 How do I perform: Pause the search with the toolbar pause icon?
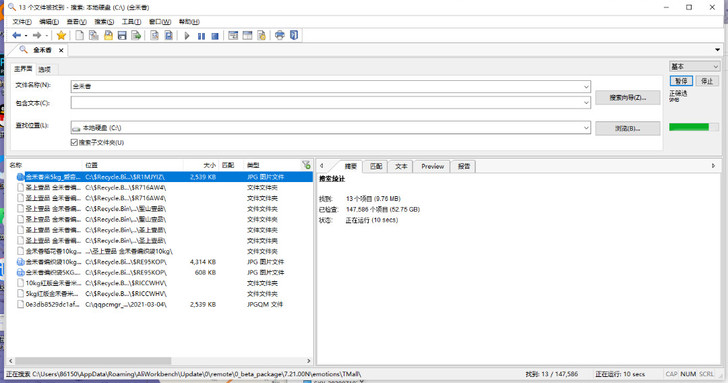(x=201, y=36)
